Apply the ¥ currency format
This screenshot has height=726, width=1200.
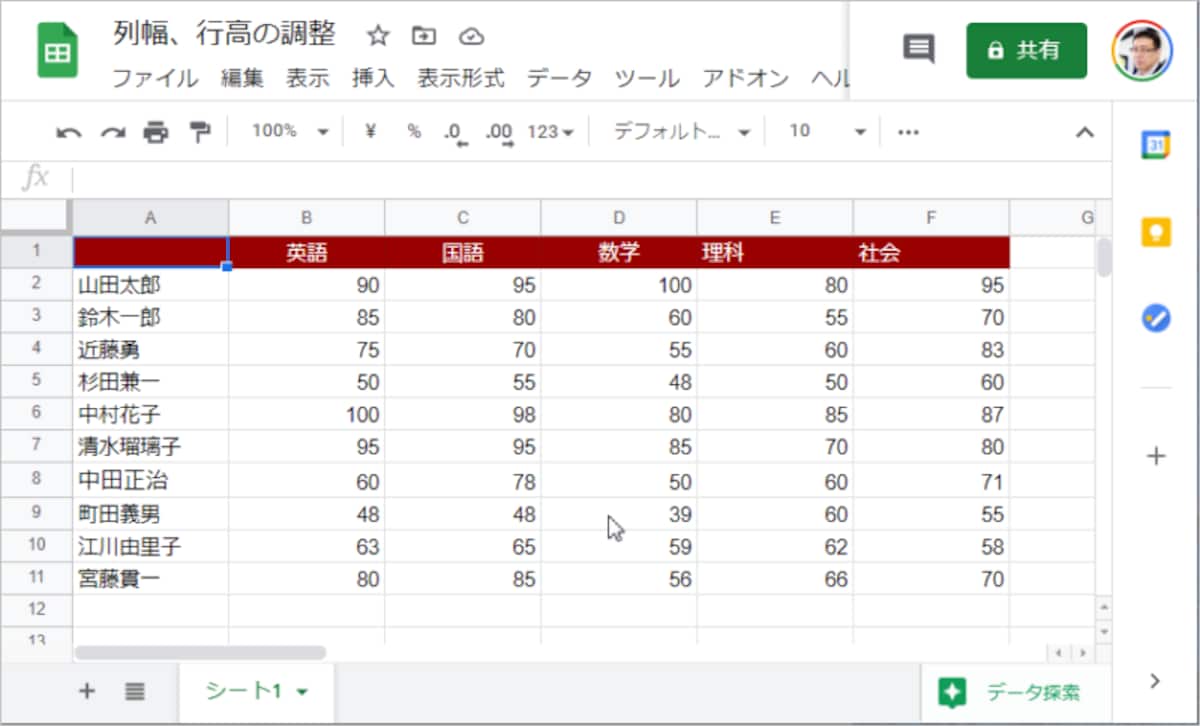click(x=370, y=131)
